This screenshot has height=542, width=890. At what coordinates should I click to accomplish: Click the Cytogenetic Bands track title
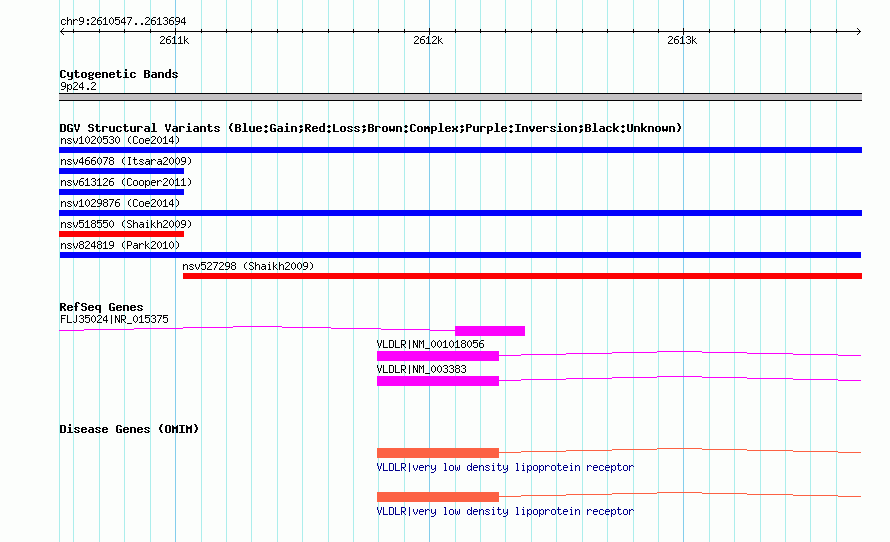point(119,74)
